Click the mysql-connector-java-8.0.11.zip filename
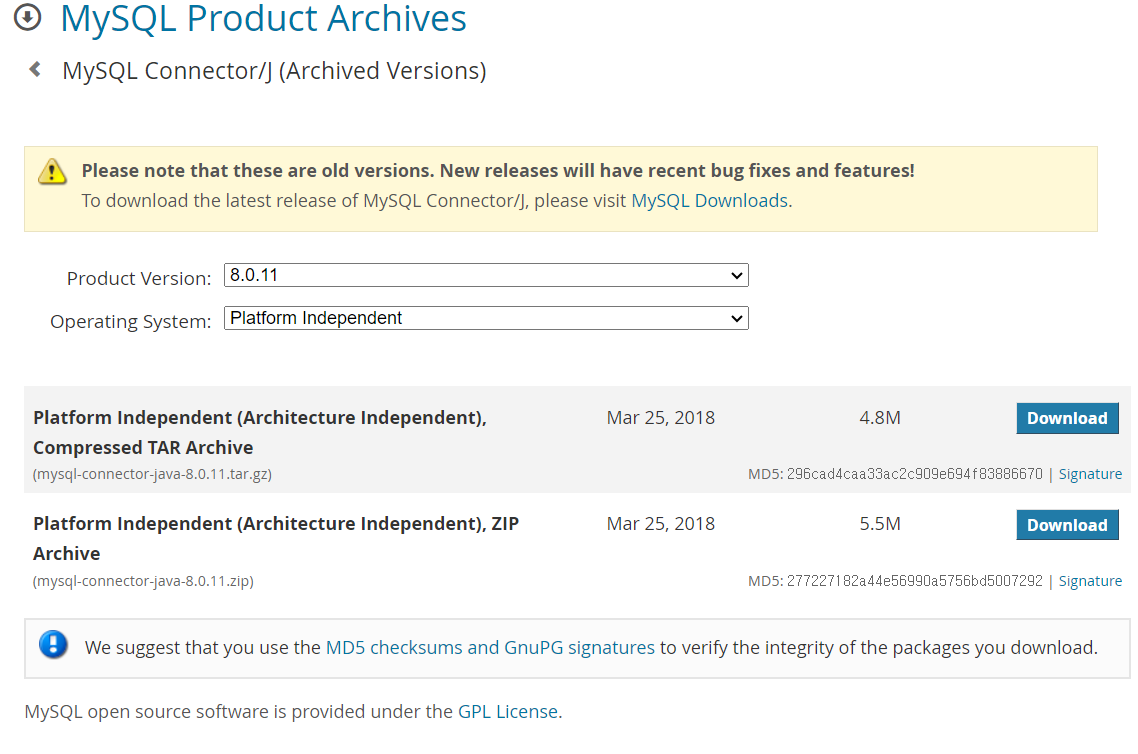 coord(143,581)
